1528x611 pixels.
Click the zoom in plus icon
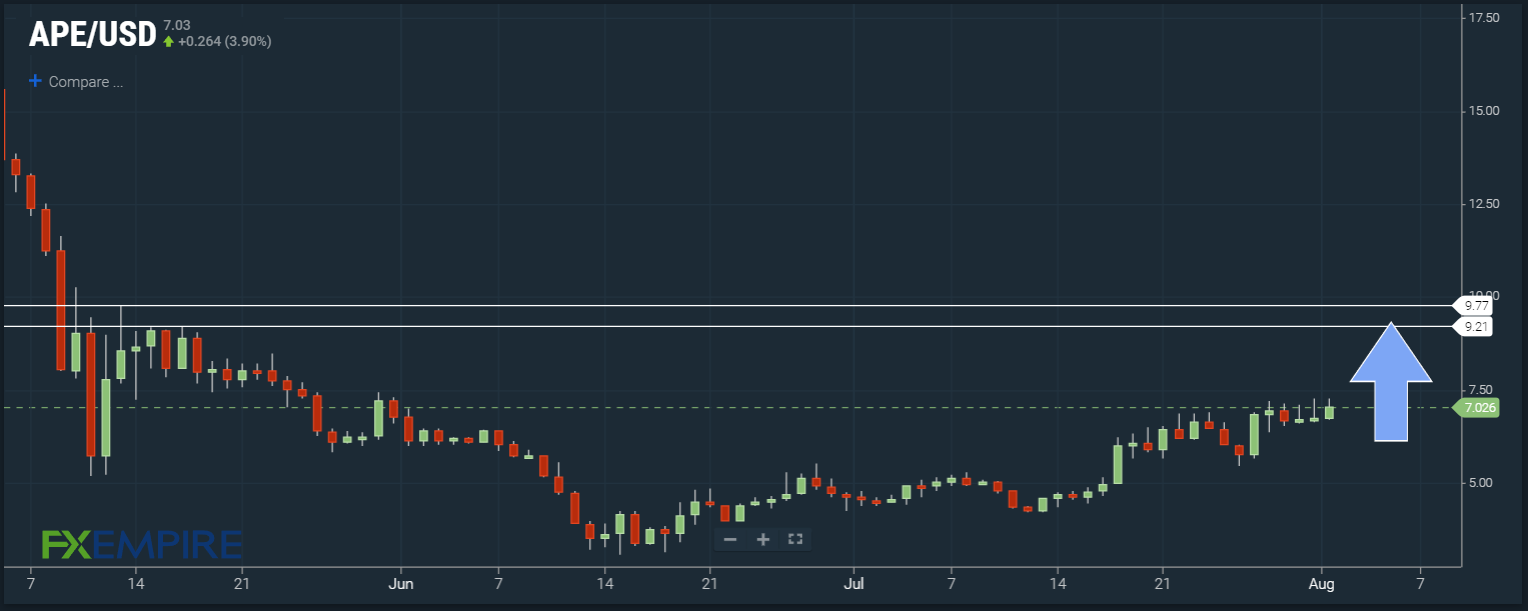click(x=763, y=540)
